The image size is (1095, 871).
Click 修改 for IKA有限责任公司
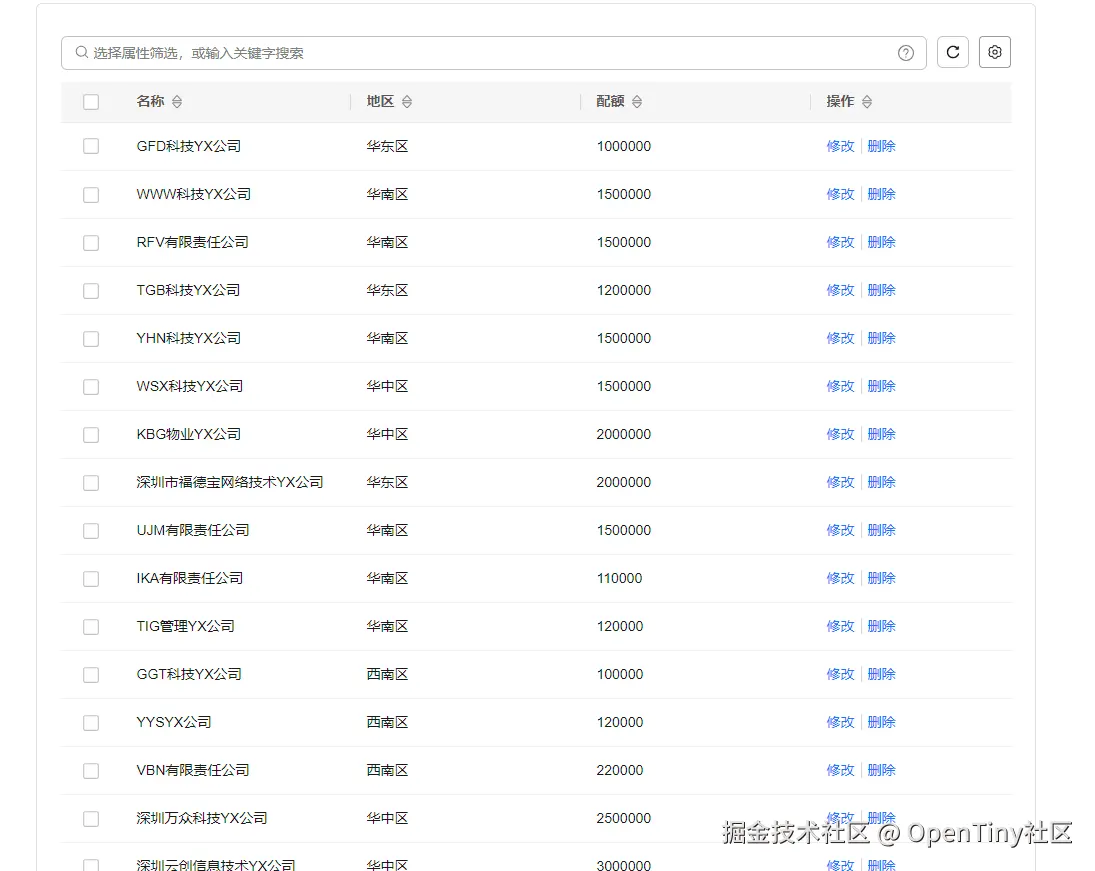(x=840, y=578)
